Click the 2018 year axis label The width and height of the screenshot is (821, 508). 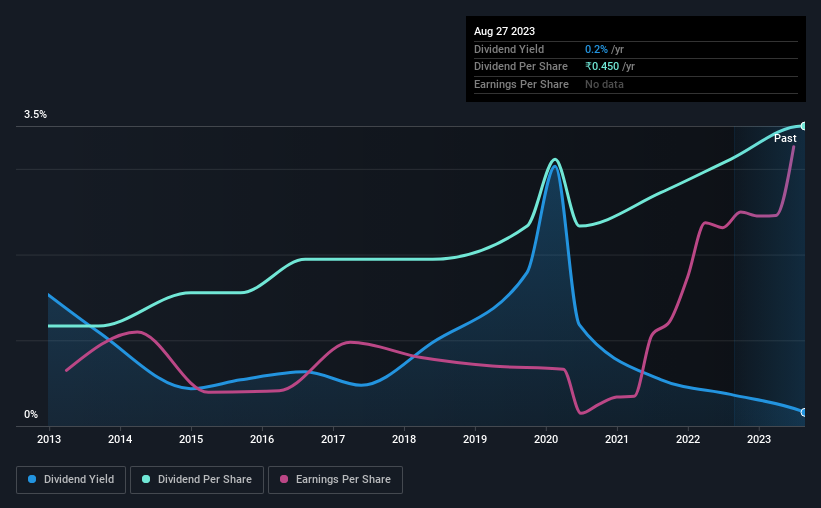tap(404, 439)
